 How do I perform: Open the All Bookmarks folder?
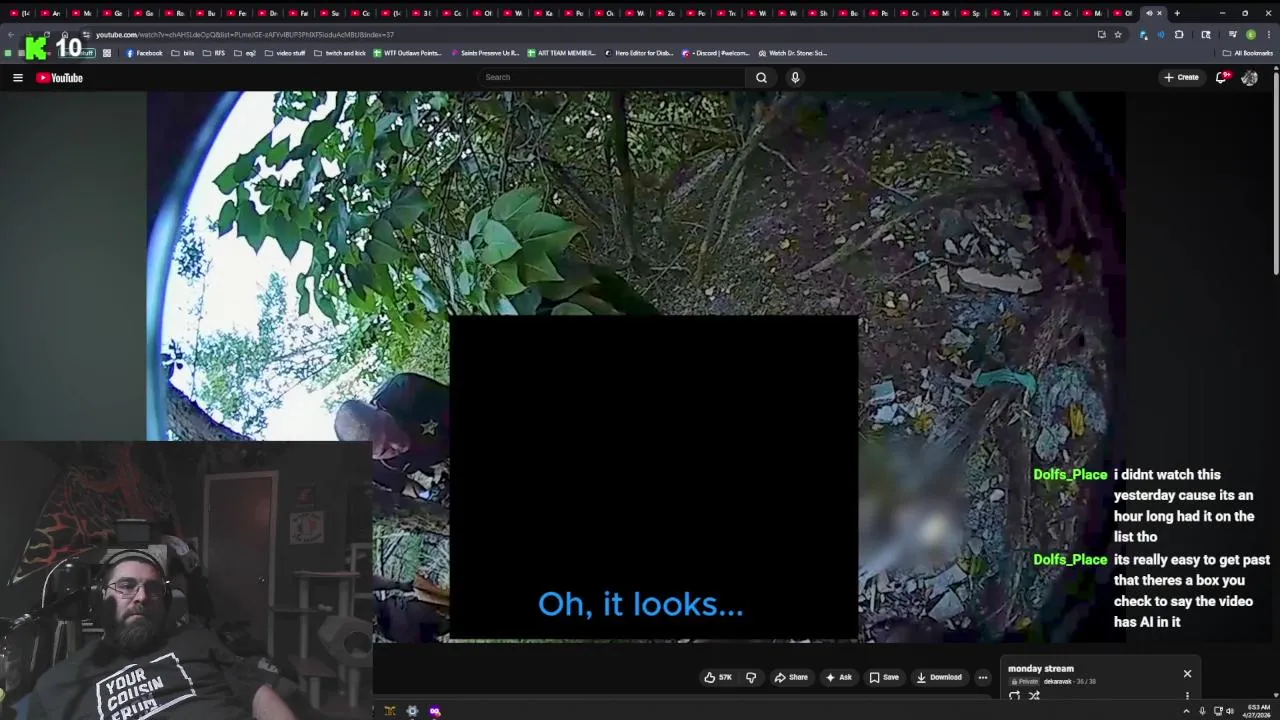tap(1247, 53)
